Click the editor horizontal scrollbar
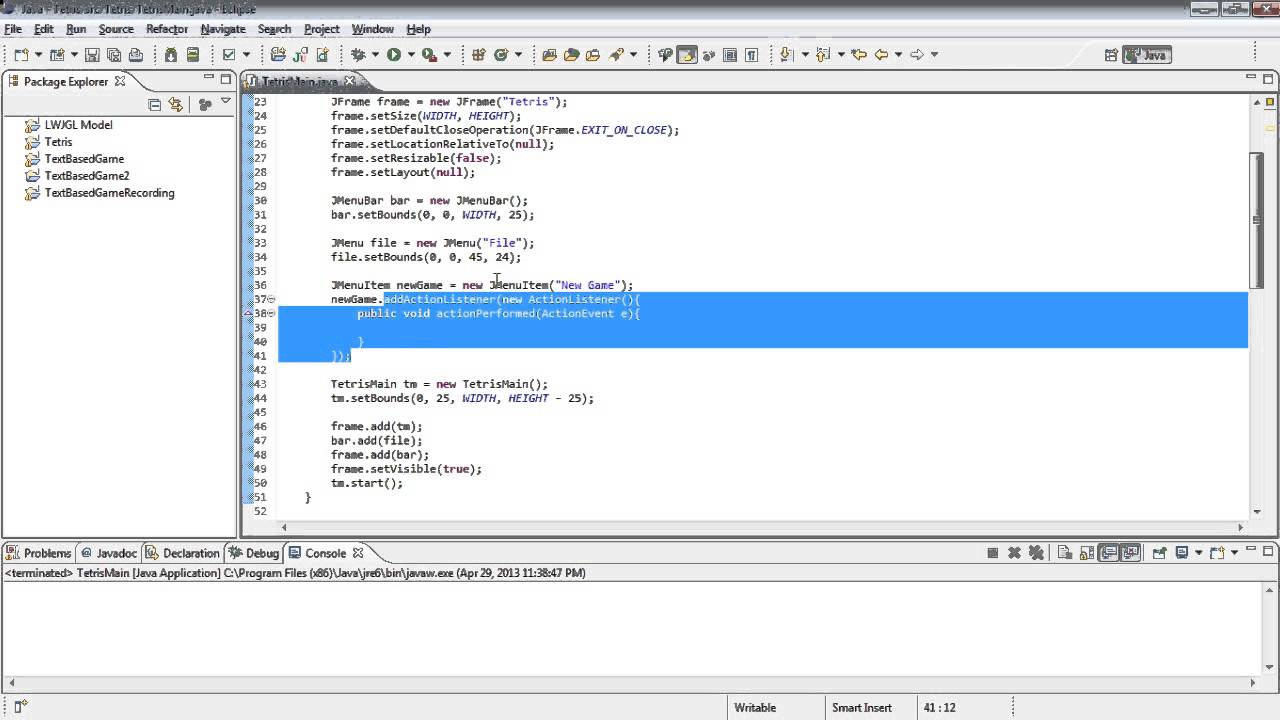This screenshot has width=1280, height=720. point(762,527)
